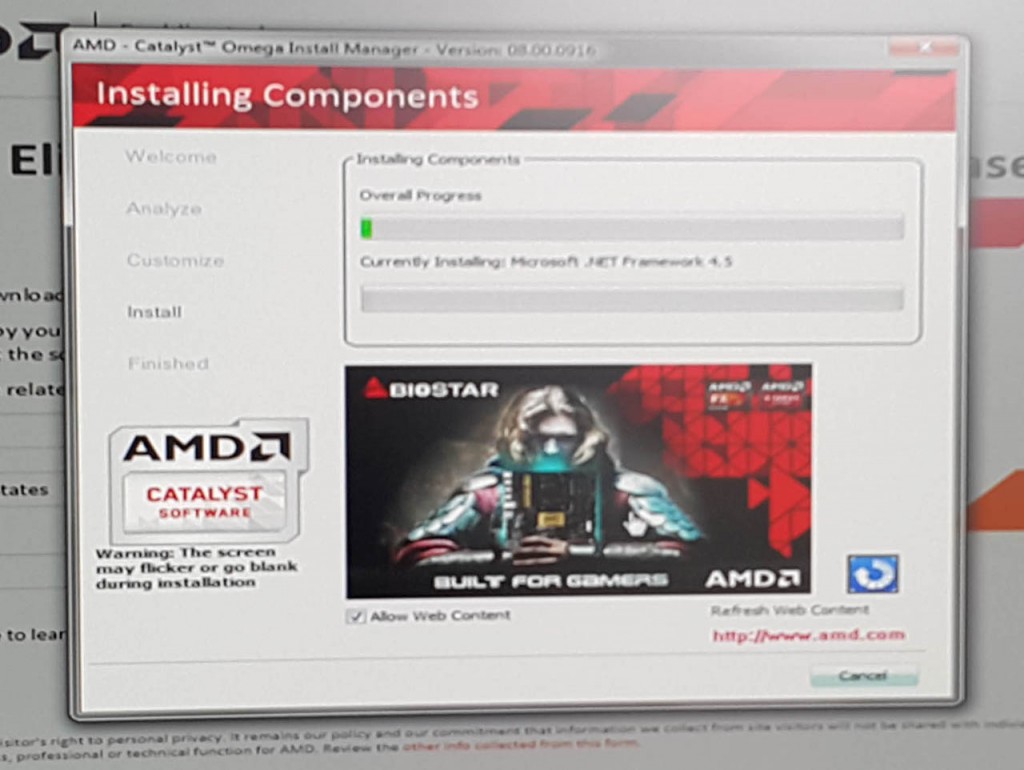Select the Welcome step in the sidebar
Viewport: 1024px width, 770px height.
pyautogui.click(x=171, y=157)
